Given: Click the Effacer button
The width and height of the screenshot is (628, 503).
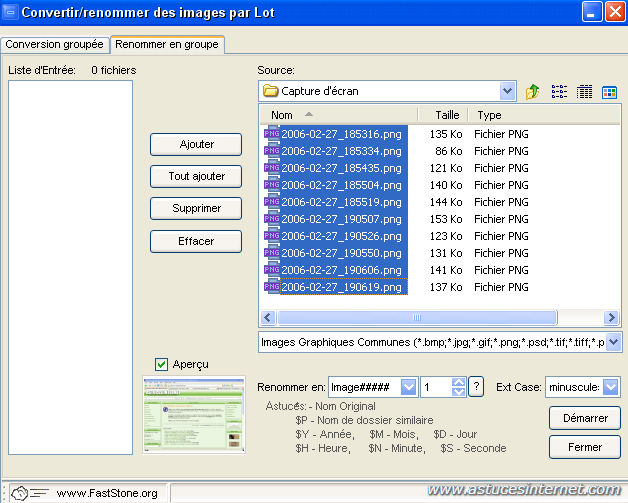Looking at the screenshot, I should [196, 241].
